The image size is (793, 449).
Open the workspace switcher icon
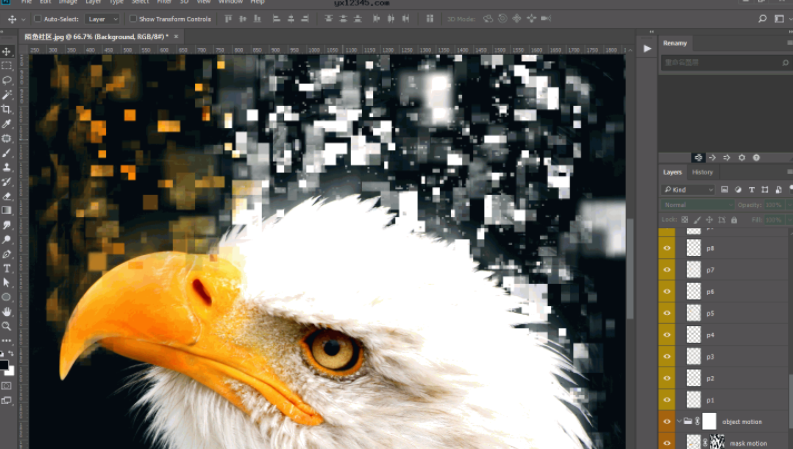pyautogui.click(x=779, y=19)
